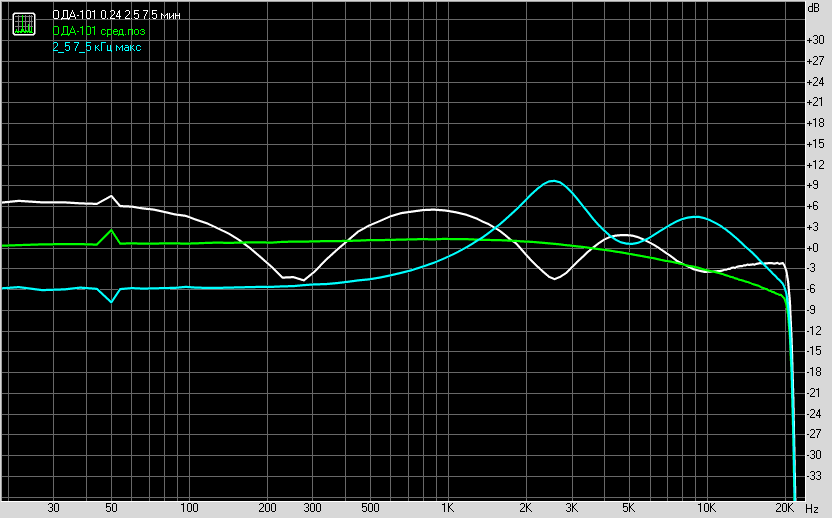Click the '50' frequency axis label

coord(111,508)
